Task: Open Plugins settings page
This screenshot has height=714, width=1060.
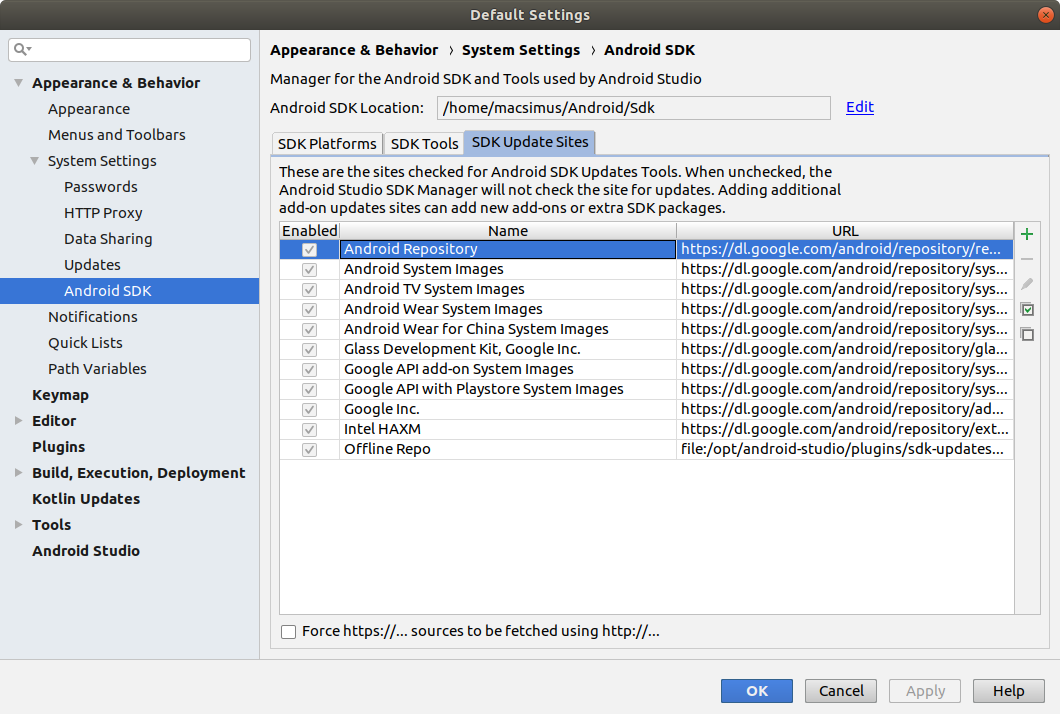Action: pyautogui.click(x=59, y=447)
